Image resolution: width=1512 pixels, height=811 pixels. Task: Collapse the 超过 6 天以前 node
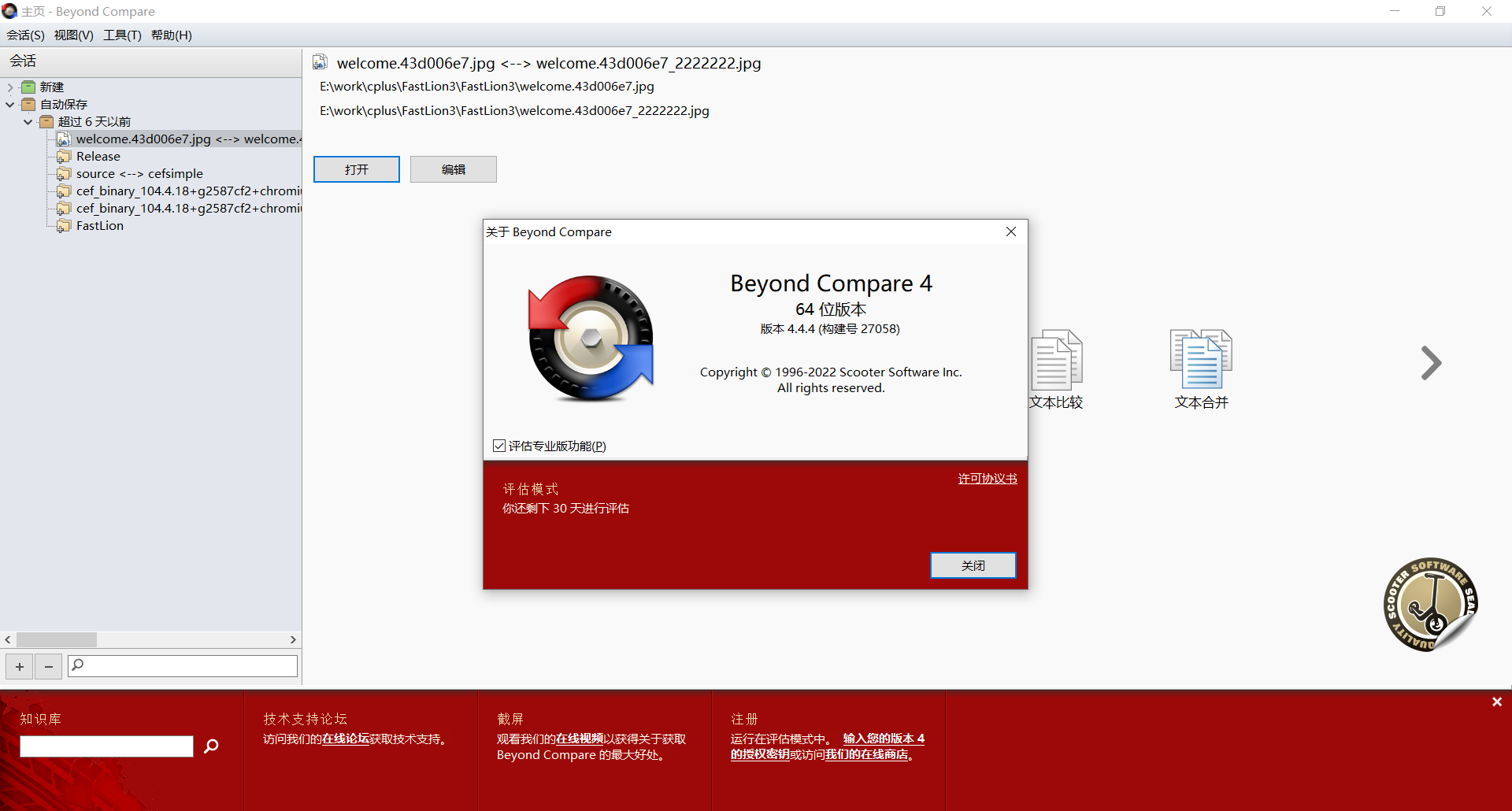pyautogui.click(x=28, y=122)
